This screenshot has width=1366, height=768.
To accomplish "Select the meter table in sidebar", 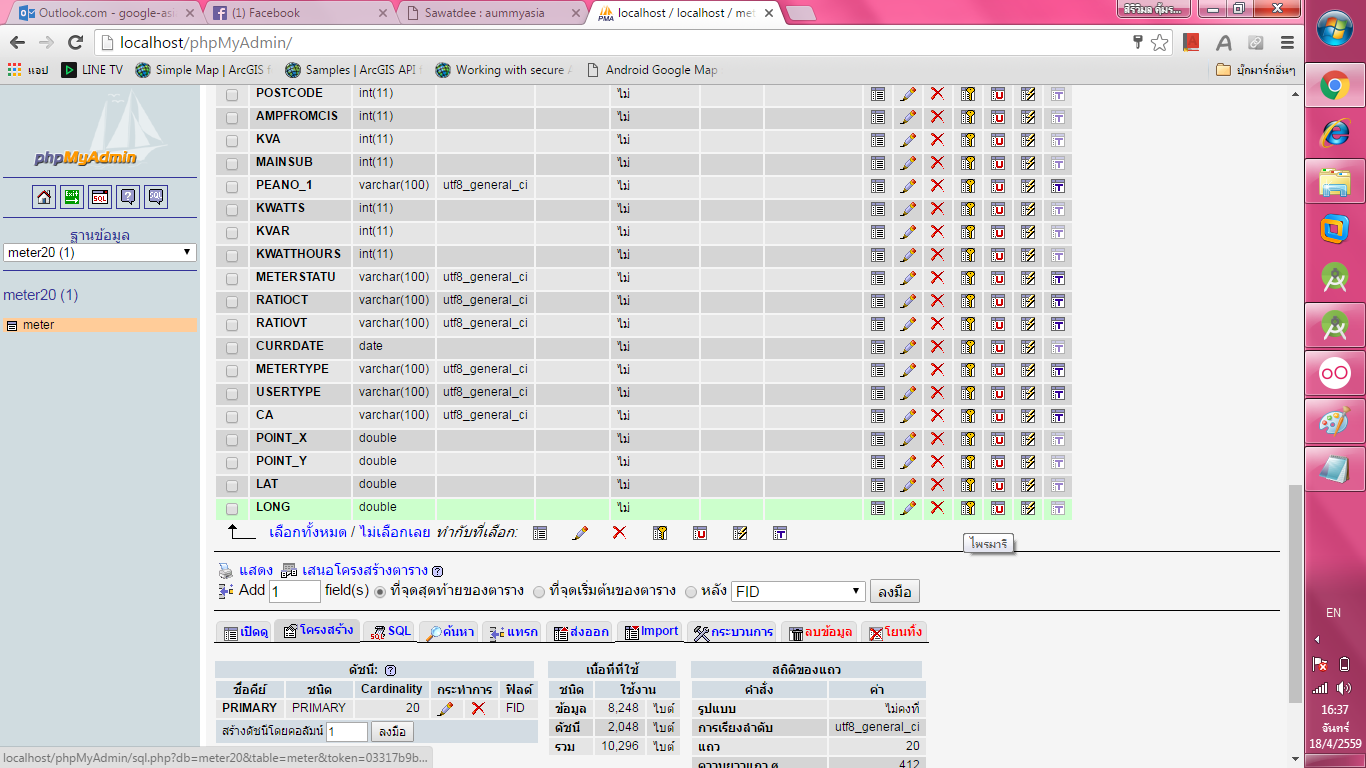I will [39, 325].
